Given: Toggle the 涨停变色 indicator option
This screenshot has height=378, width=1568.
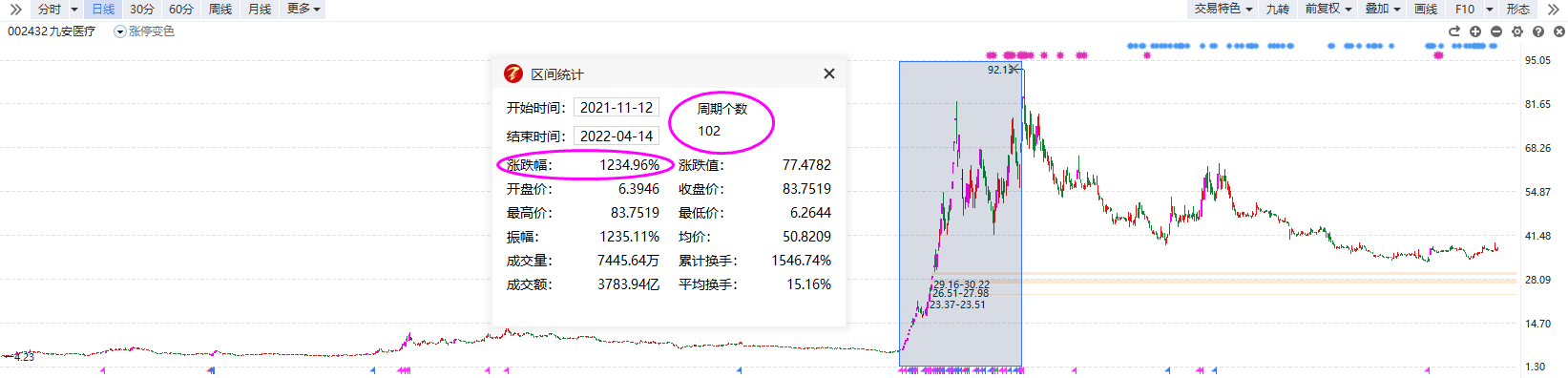Looking at the screenshot, I should tap(144, 31).
